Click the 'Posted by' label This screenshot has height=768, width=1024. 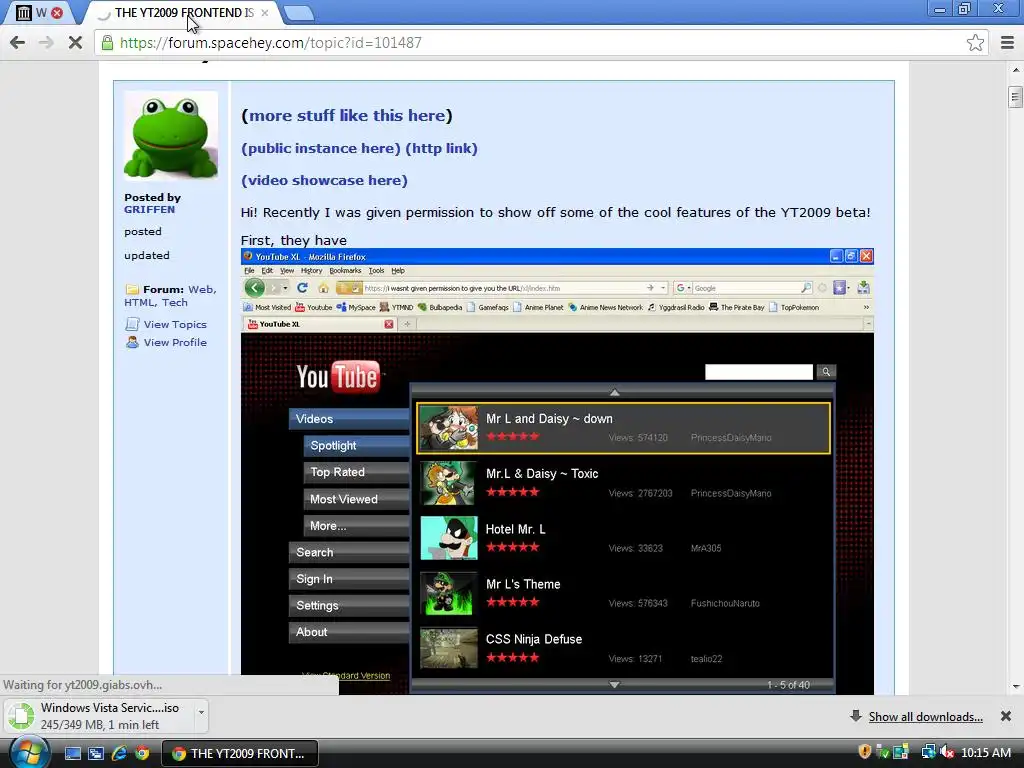coord(152,197)
